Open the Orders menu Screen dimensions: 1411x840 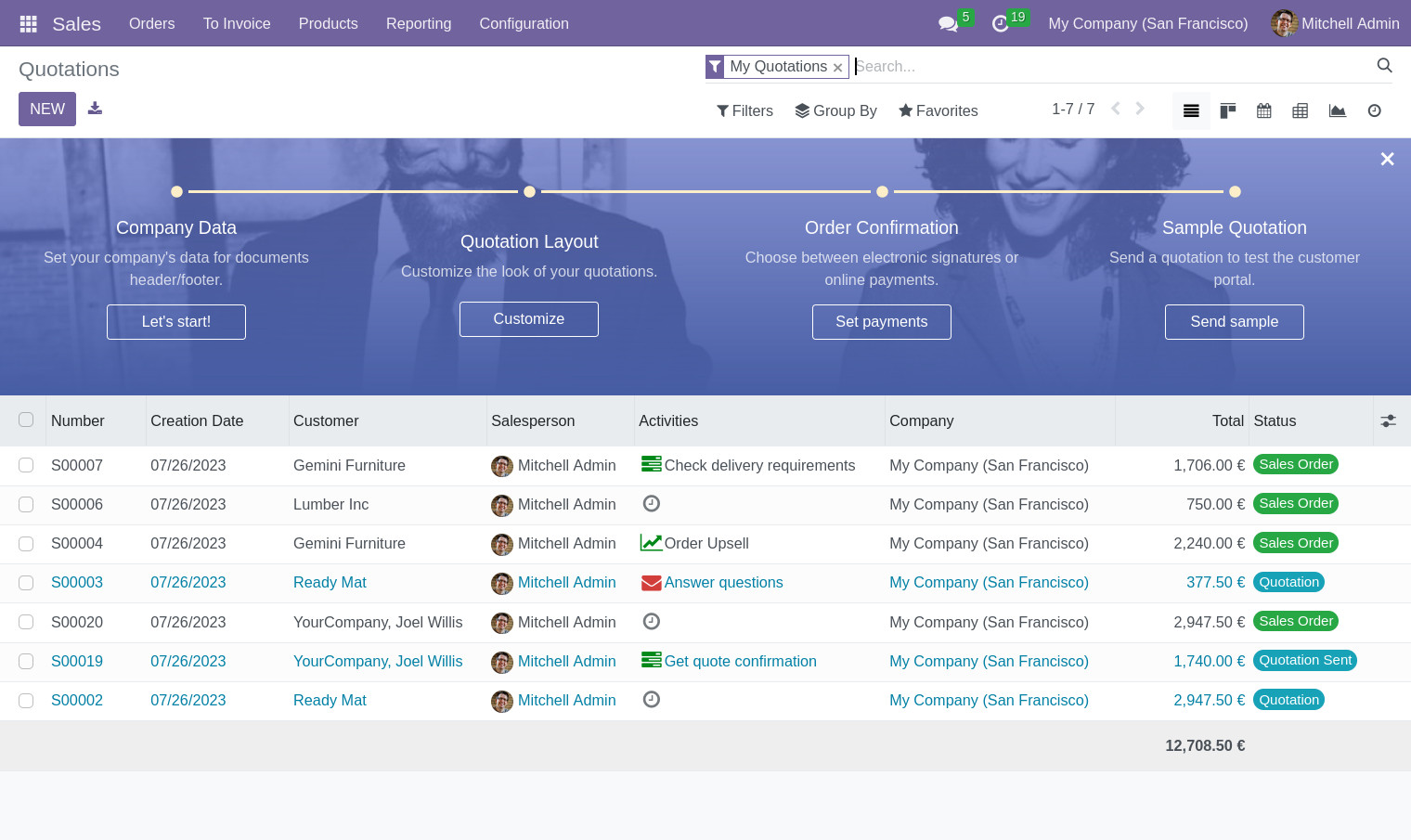[x=151, y=23]
